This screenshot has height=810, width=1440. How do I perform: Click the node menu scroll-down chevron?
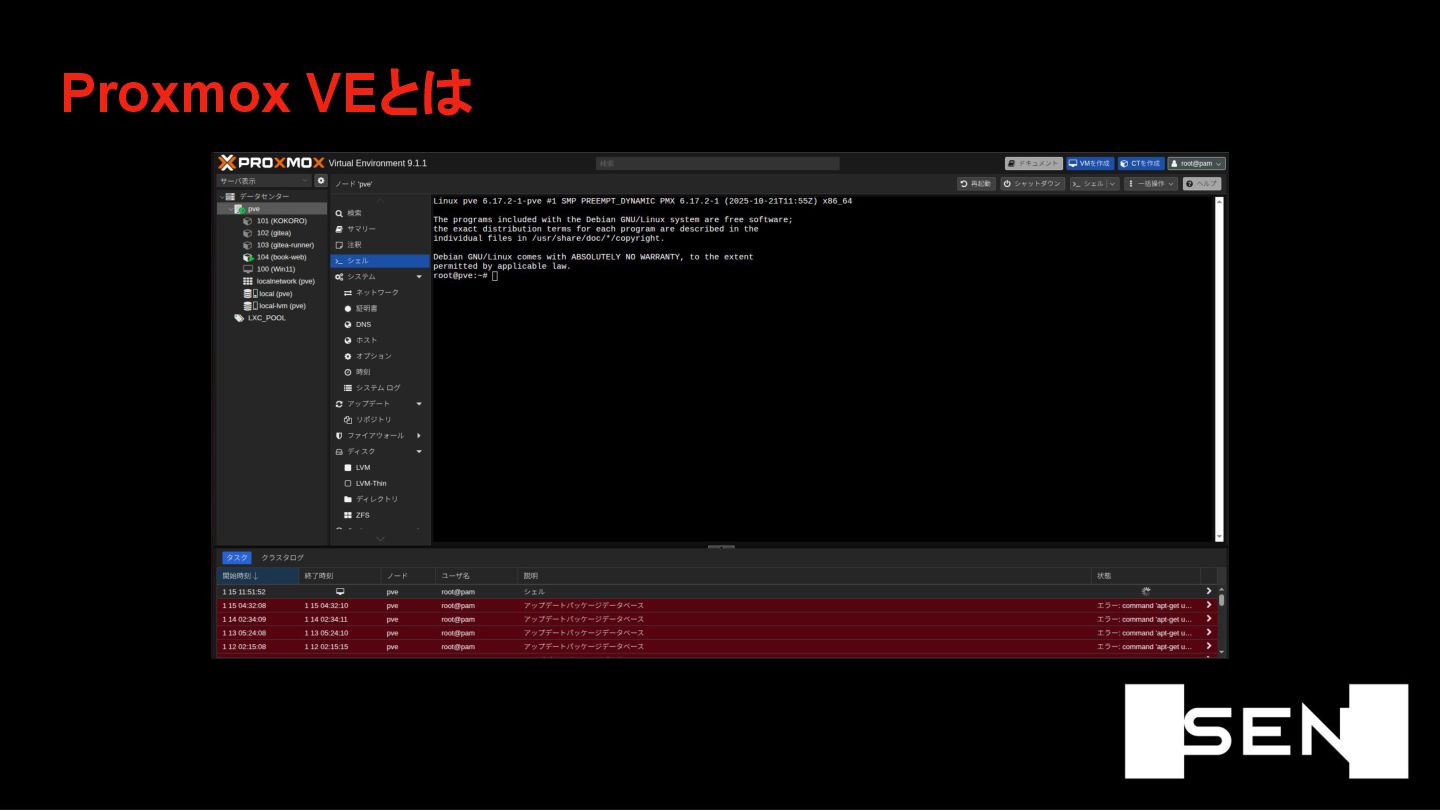(380, 539)
